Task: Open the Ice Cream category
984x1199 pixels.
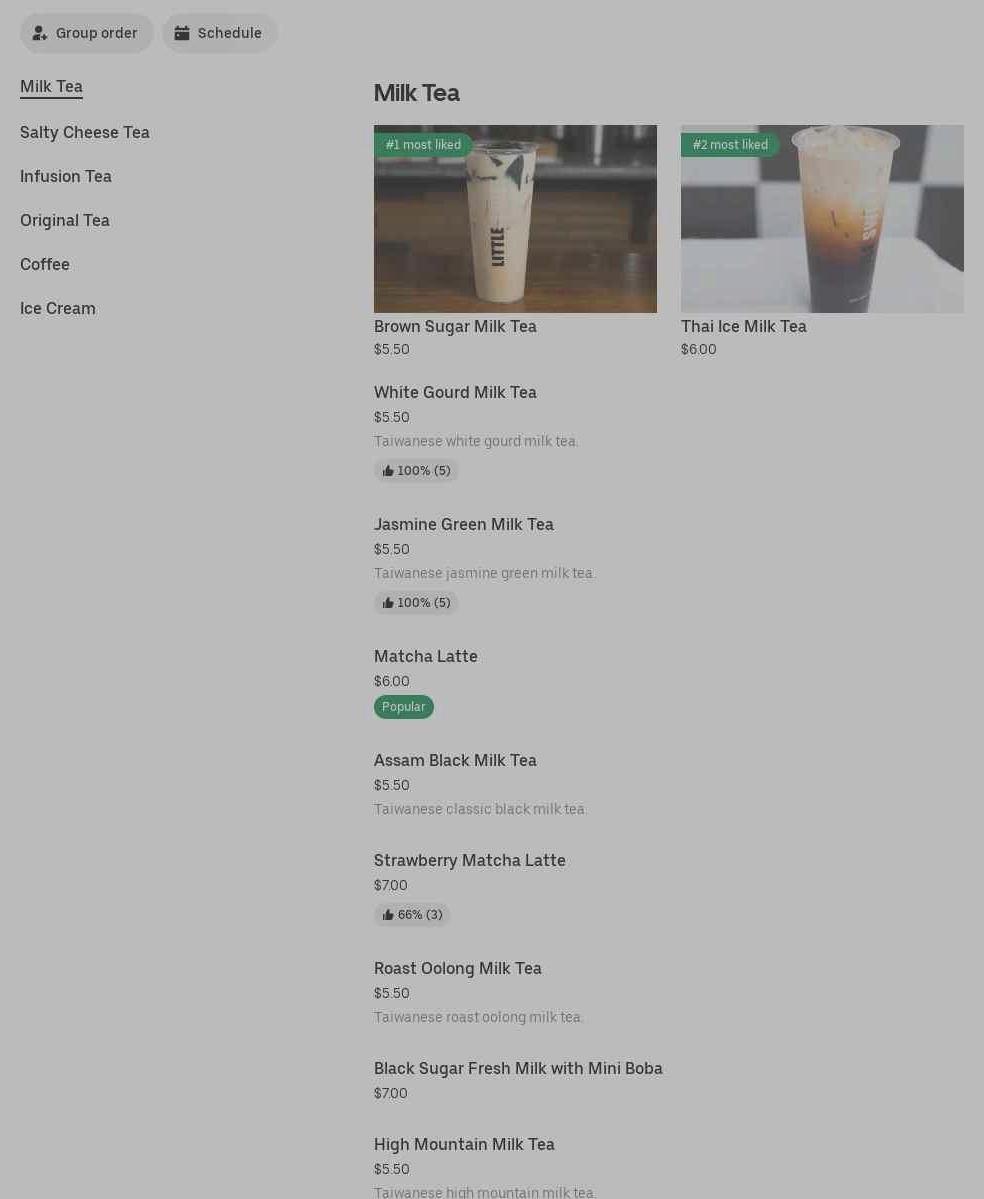Action: 58,309
